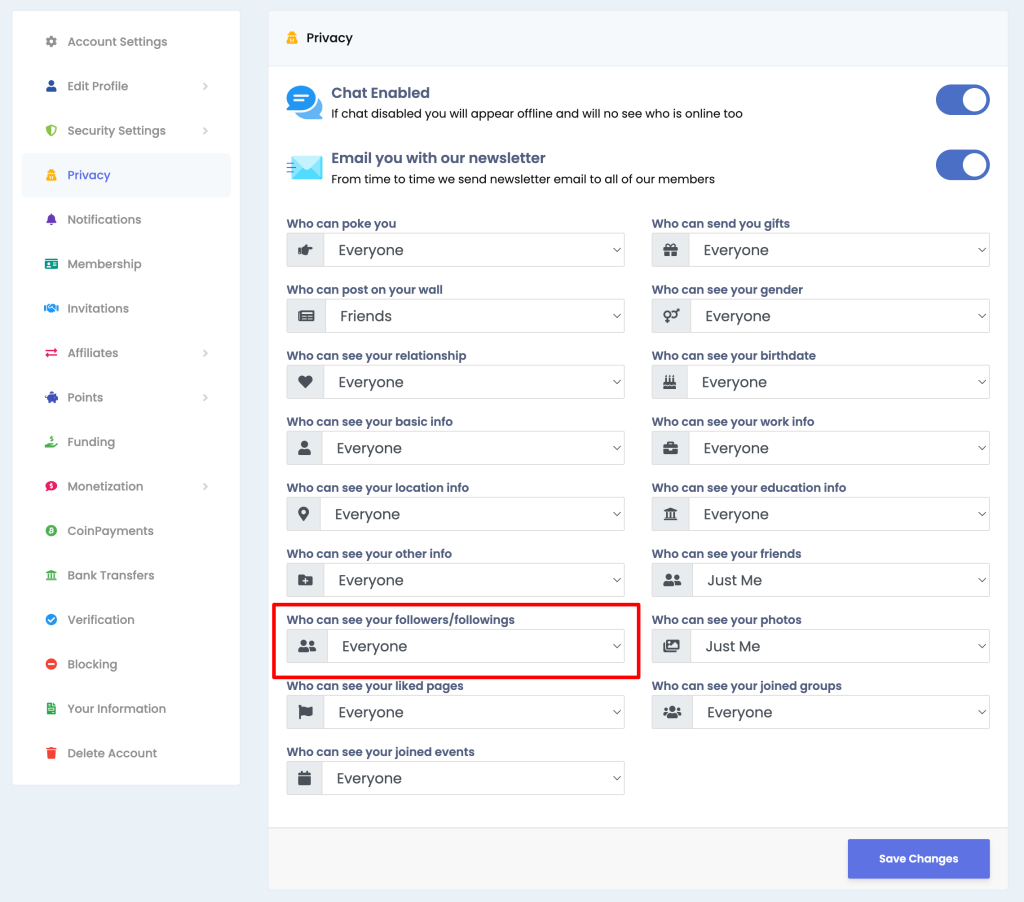Open the Blocking settings page
1024x902 pixels.
point(126,664)
